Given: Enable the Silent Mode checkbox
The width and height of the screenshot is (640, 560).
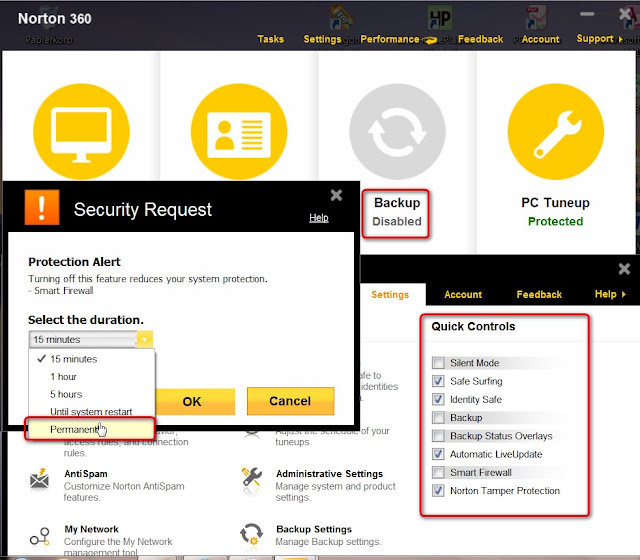Looking at the screenshot, I should click(438, 363).
